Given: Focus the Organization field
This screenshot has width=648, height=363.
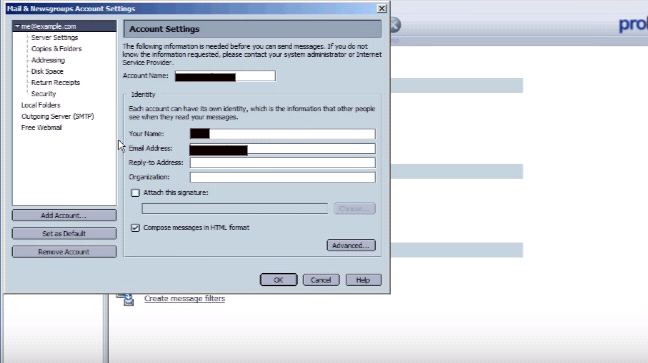Looking at the screenshot, I should [x=283, y=177].
